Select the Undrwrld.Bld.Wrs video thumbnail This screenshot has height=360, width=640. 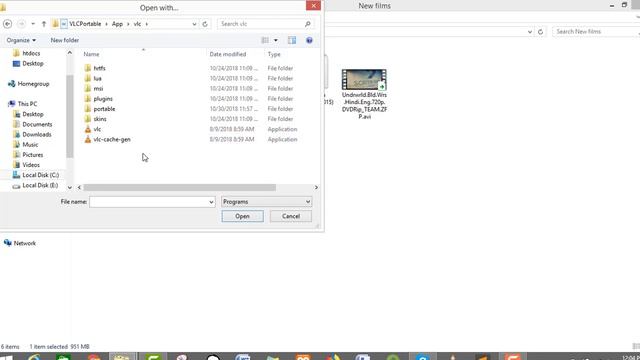[x=364, y=79]
